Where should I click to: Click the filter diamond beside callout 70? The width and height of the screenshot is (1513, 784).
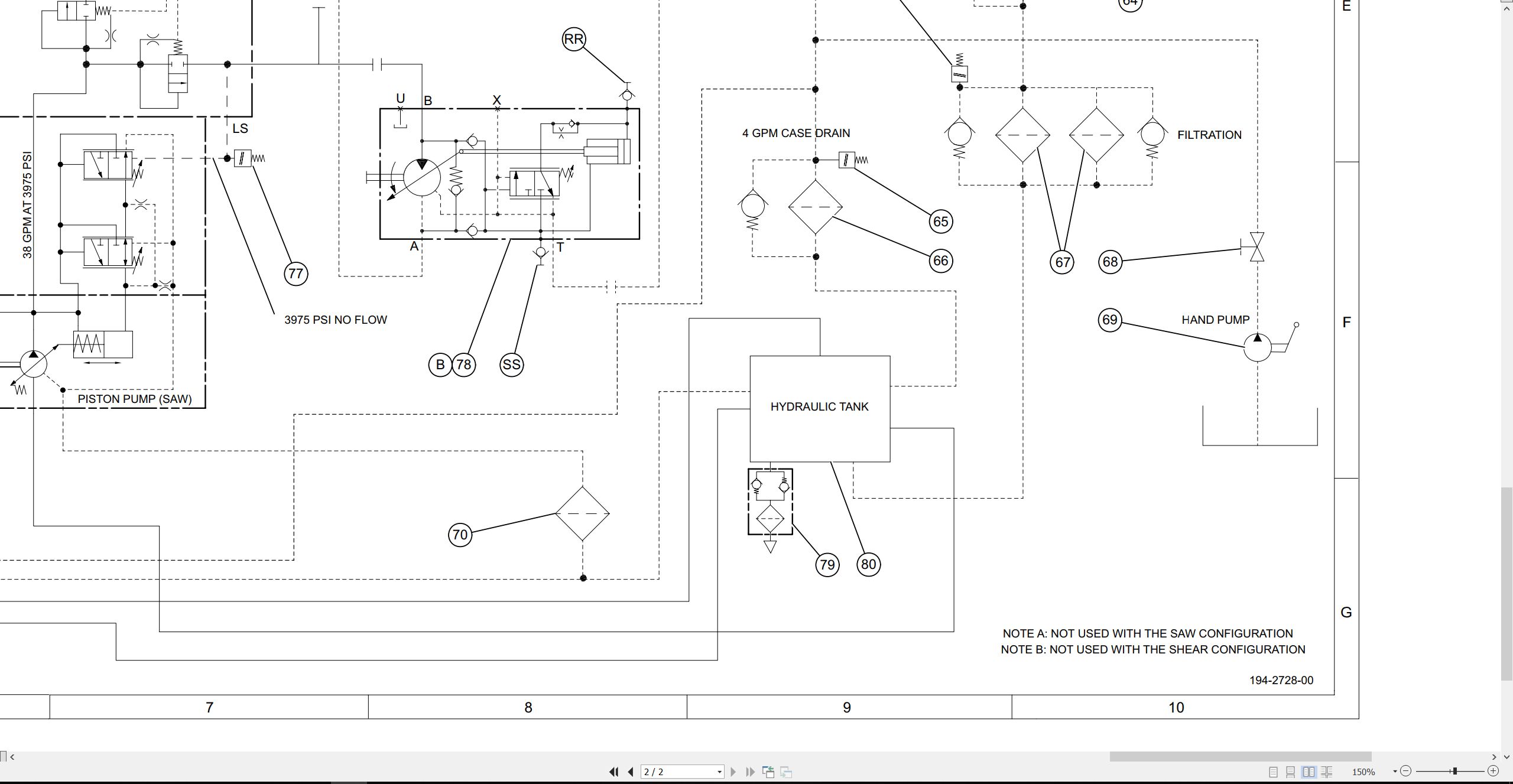[582, 513]
